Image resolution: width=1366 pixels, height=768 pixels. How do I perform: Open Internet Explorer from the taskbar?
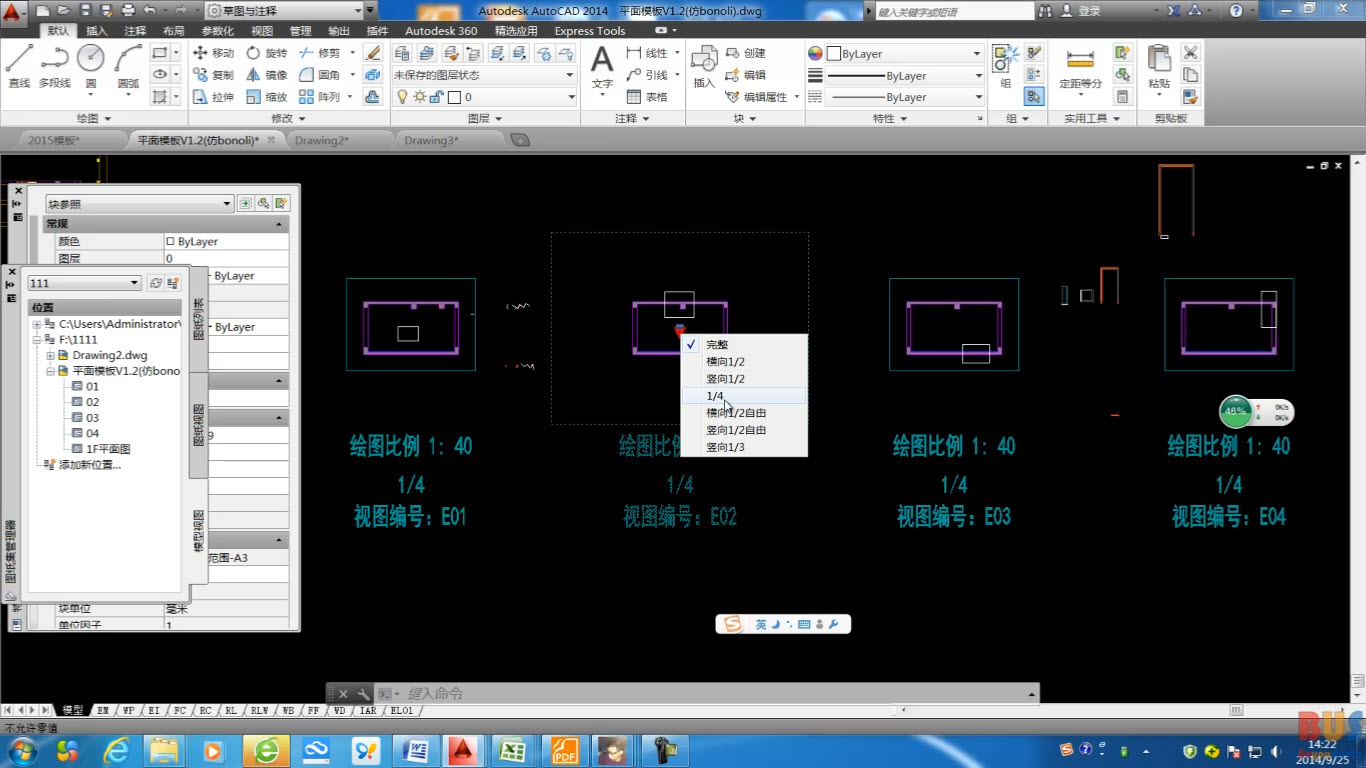tap(117, 750)
